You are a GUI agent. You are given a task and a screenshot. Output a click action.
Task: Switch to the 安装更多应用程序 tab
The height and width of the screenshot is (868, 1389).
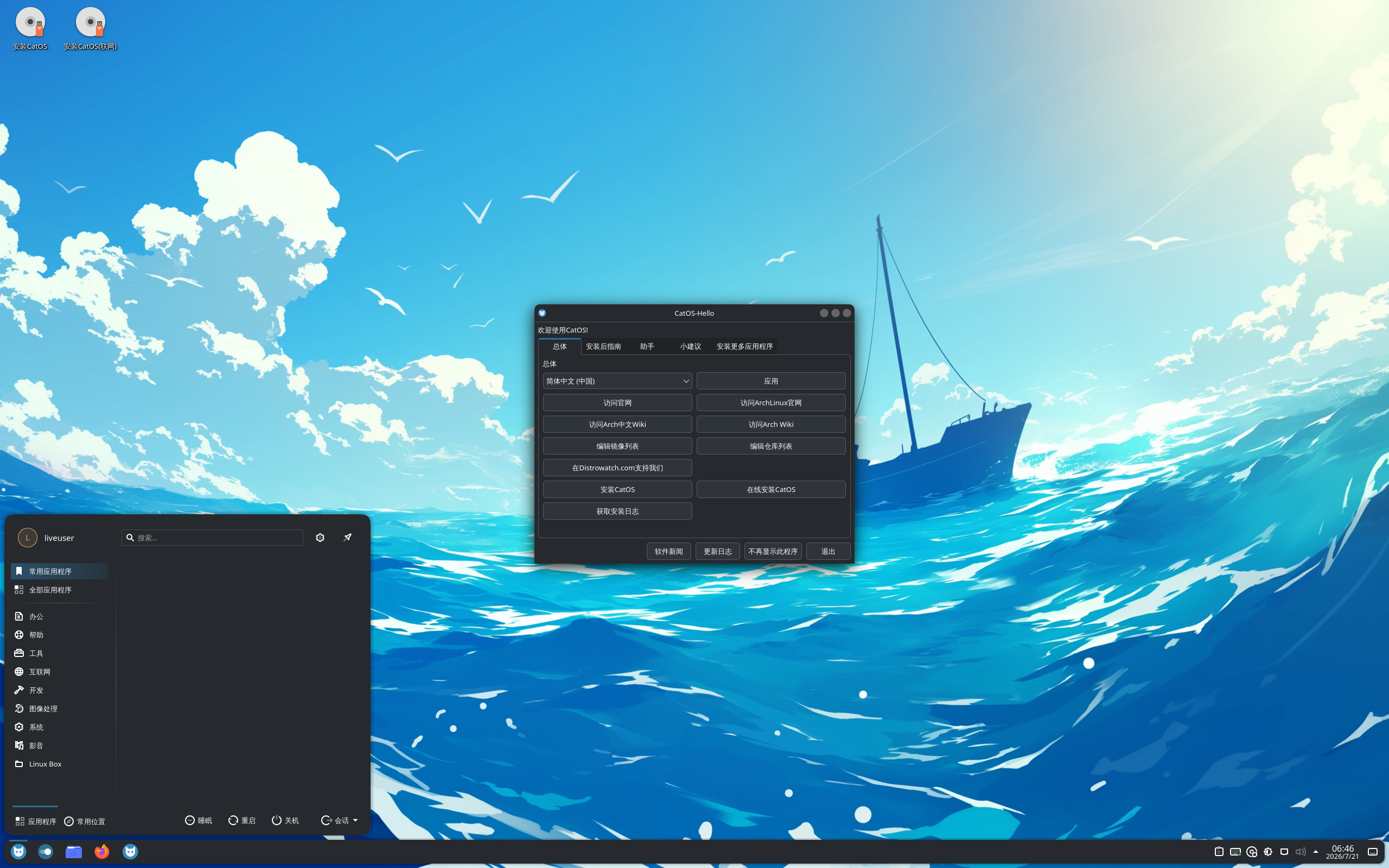coord(744,346)
